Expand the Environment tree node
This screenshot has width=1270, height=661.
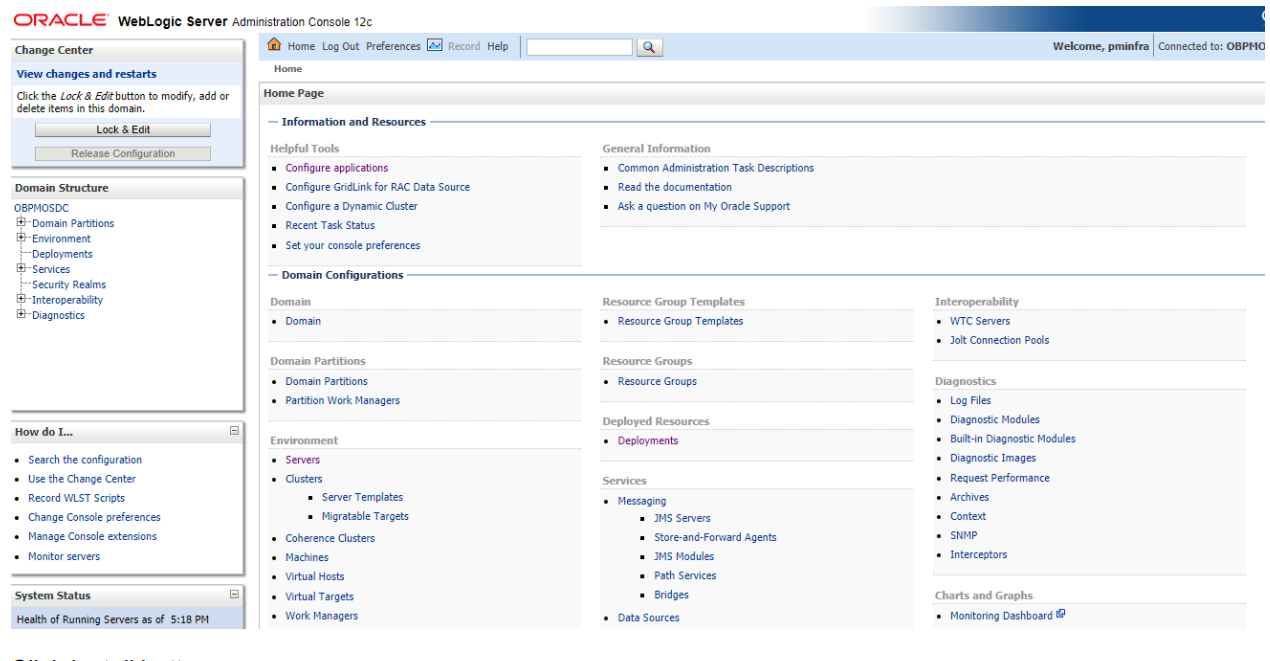click(x=21, y=238)
